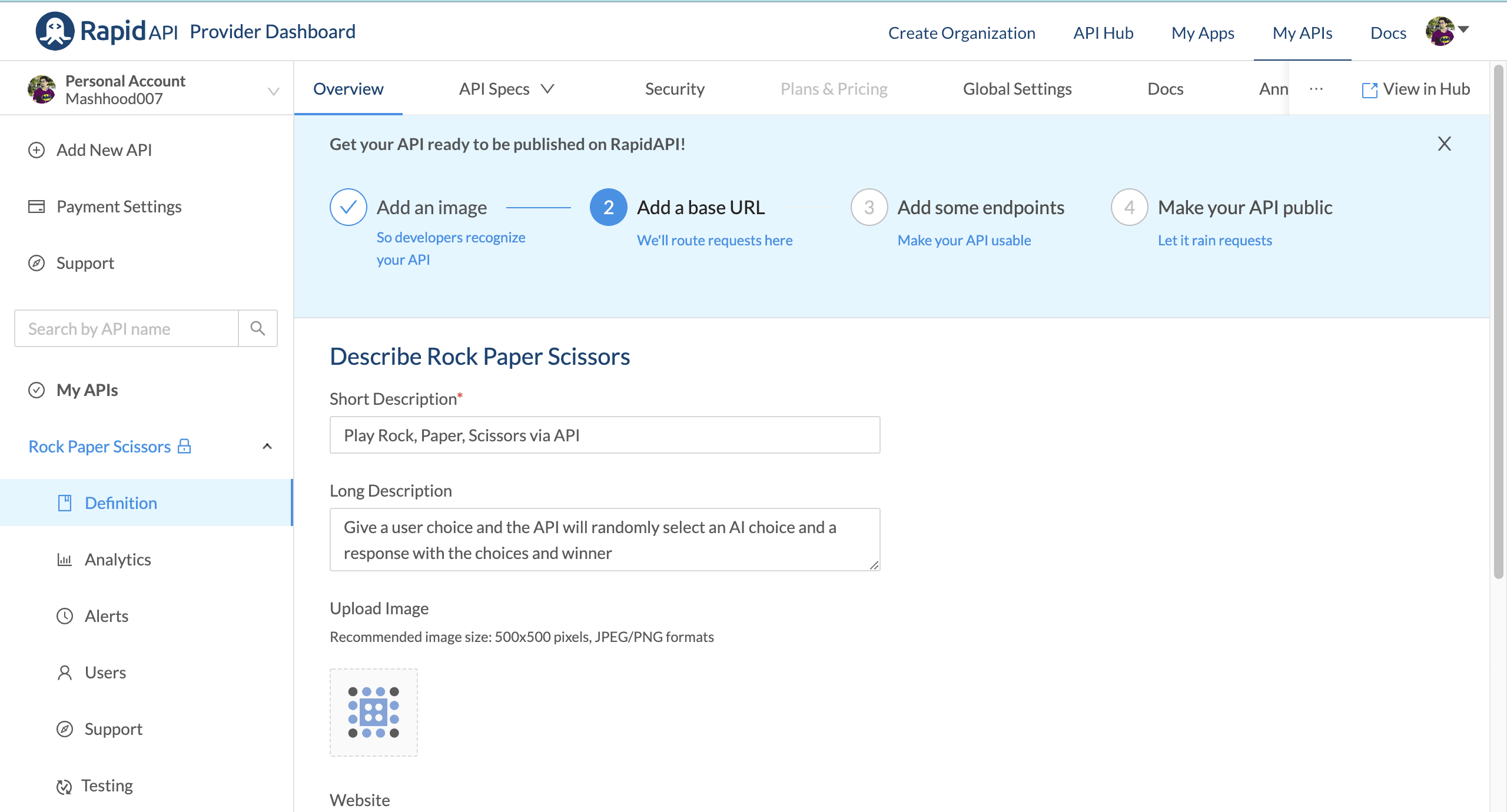The height and width of the screenshot is (812, 1507).
Task: Click the personal account avatar in sidebar
Action: pos(42,89)
